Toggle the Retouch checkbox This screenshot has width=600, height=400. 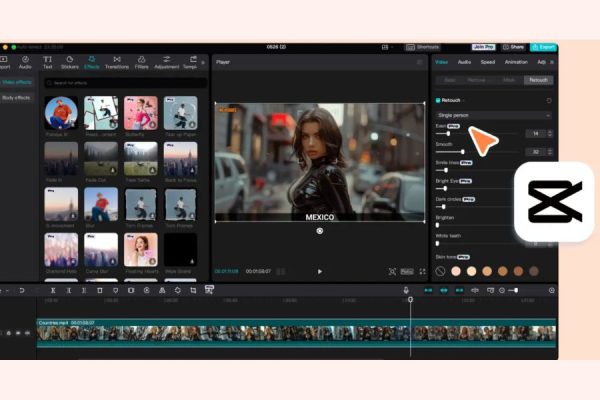point(438,100)
